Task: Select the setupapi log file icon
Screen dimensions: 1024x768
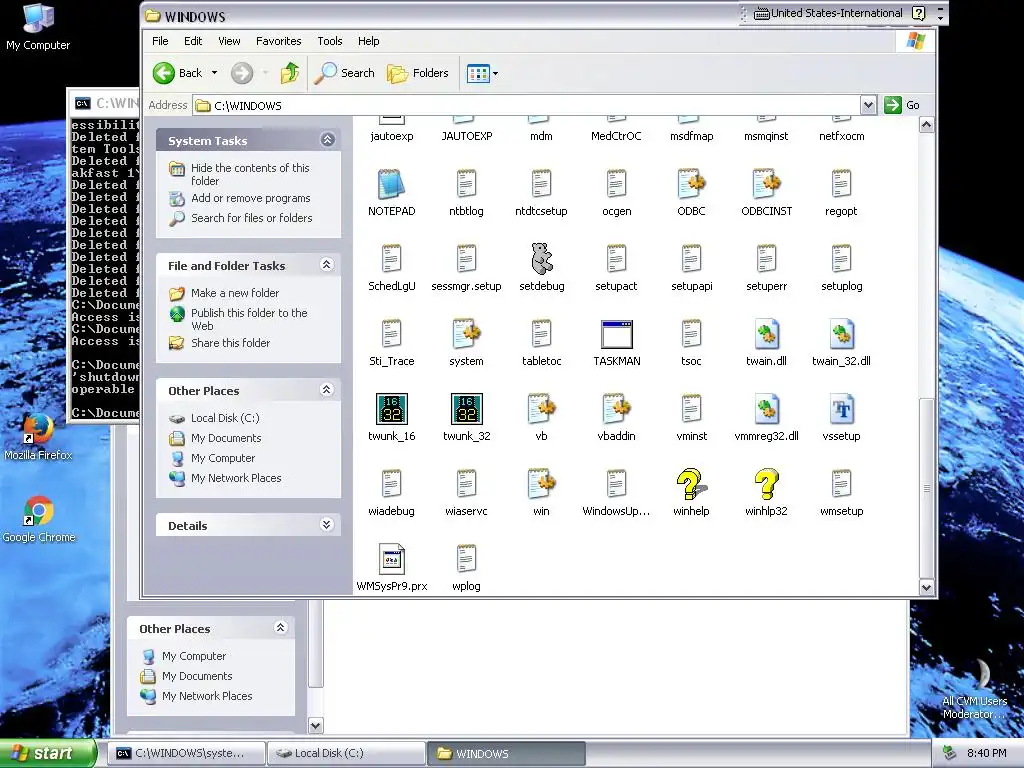Action: coord(691,259)
